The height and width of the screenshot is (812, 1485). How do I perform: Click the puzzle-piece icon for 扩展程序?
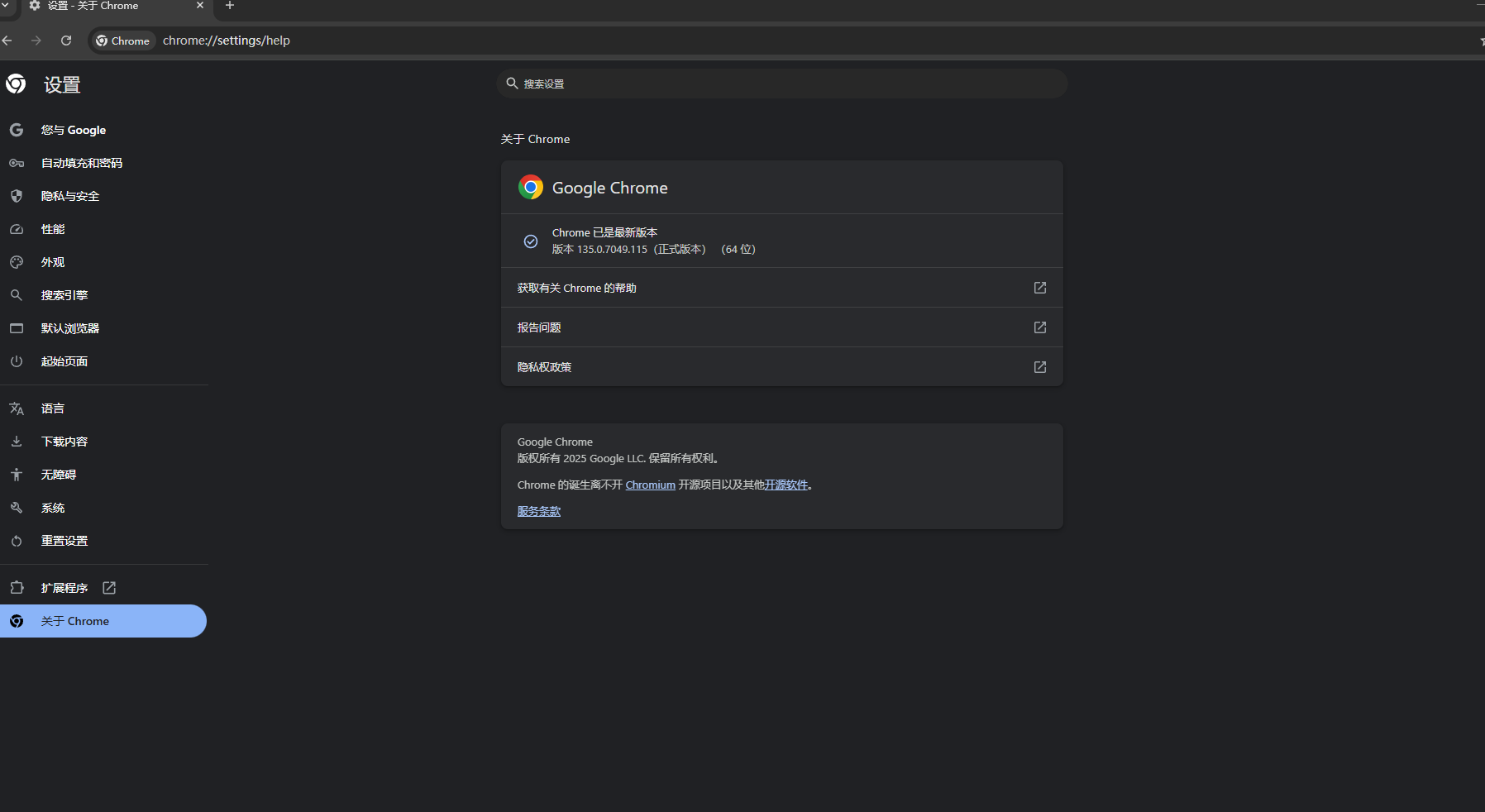17,588
